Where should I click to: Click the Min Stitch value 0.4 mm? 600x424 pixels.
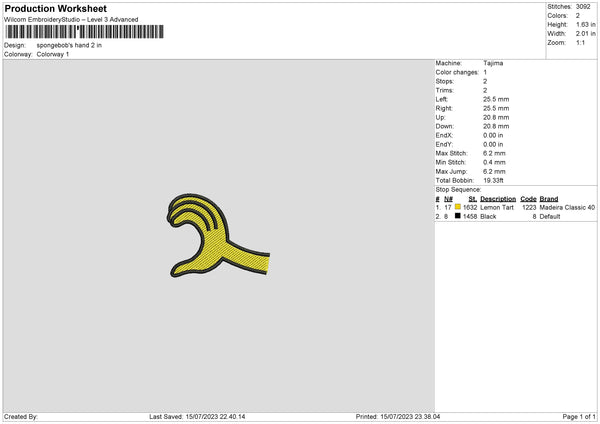point(494,162)
